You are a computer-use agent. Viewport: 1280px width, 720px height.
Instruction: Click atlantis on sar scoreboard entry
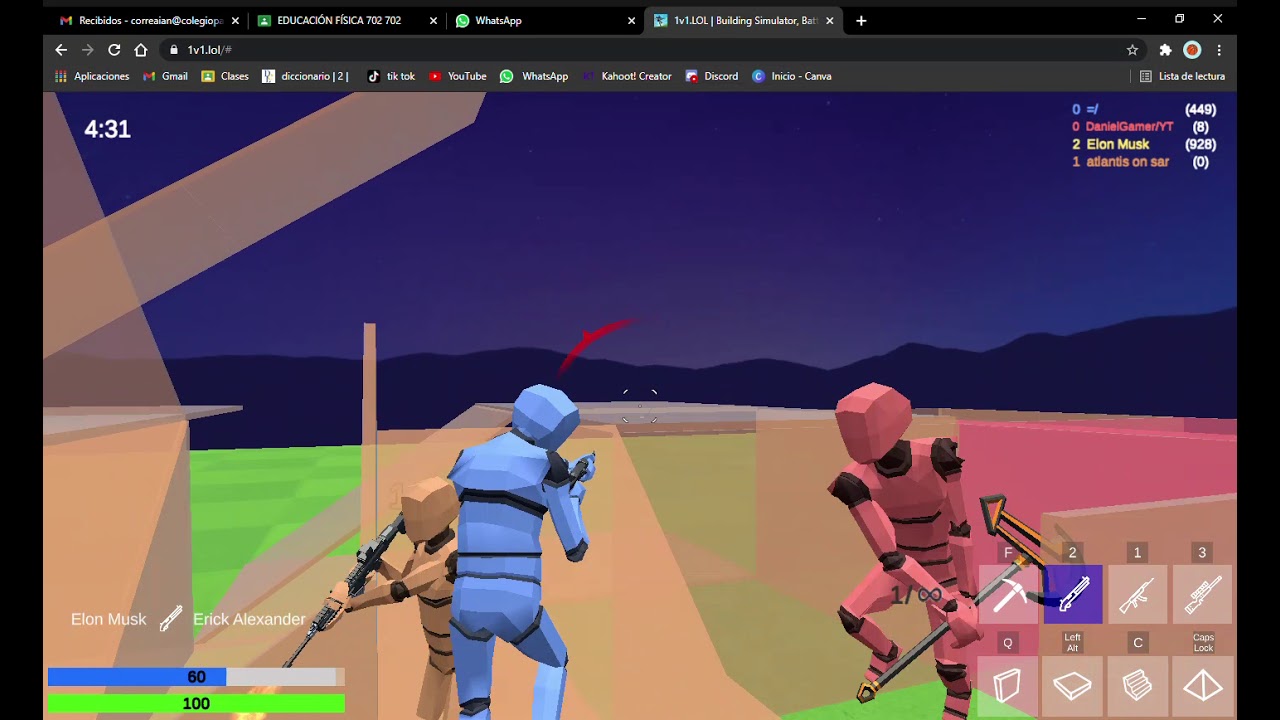(1127, 162)
